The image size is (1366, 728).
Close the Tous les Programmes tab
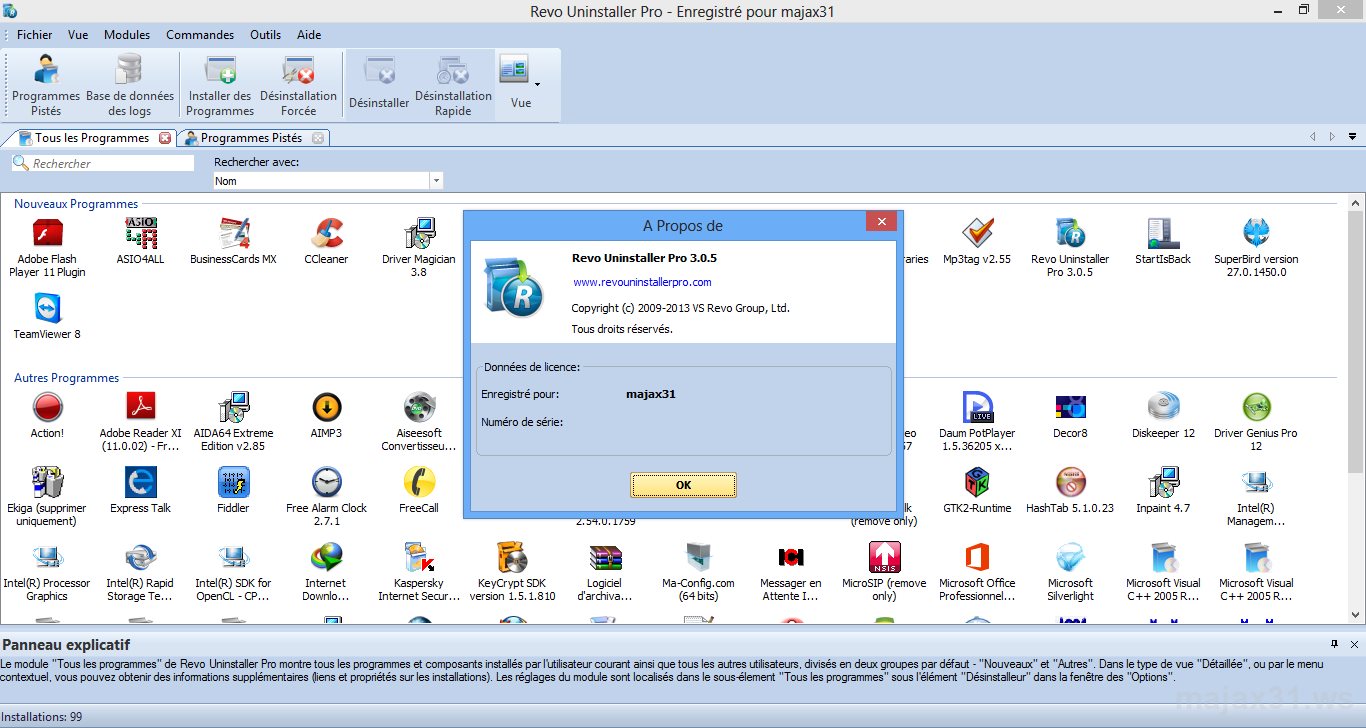[x=165, y=138]
